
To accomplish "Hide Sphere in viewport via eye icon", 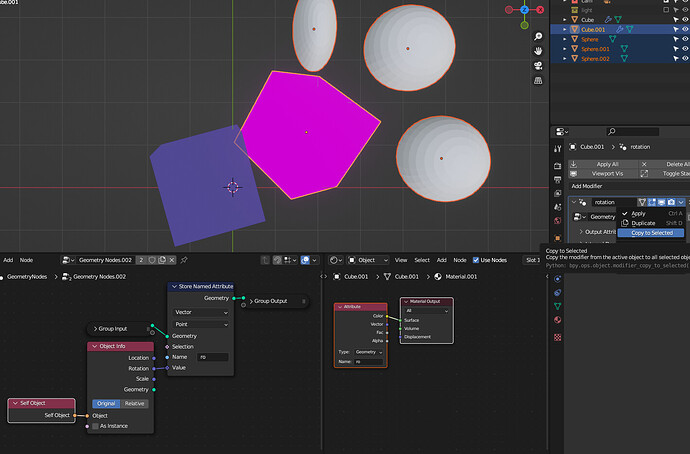I will [685, 39].
